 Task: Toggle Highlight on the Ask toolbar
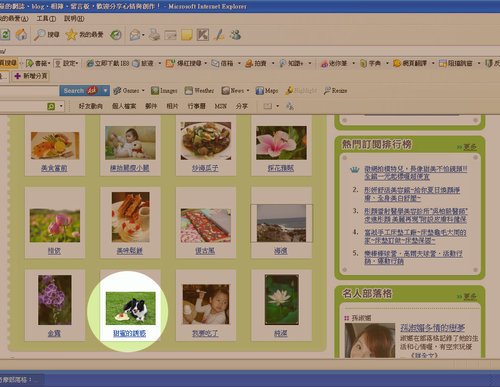(x=301, y=90)
